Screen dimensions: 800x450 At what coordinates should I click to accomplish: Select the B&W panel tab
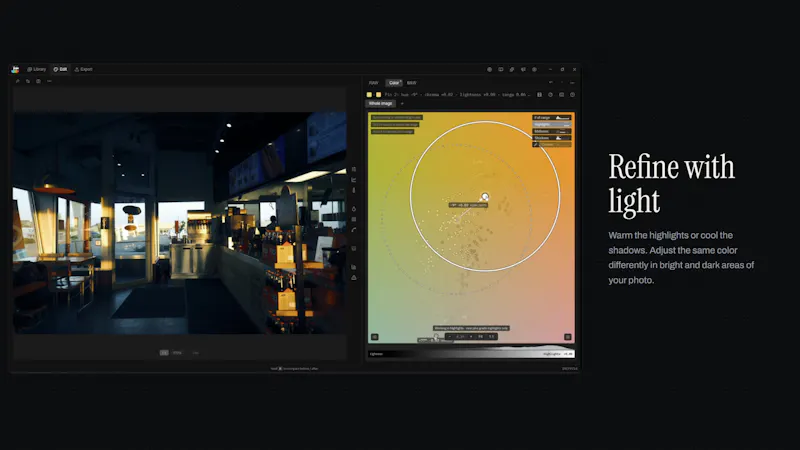(x=412, y=83)
